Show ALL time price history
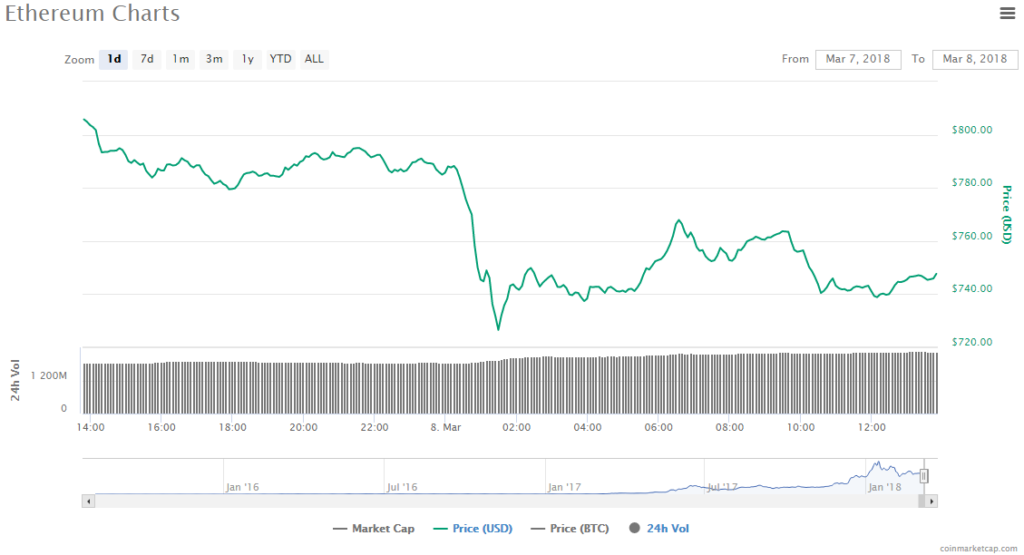 pos(314,59)
